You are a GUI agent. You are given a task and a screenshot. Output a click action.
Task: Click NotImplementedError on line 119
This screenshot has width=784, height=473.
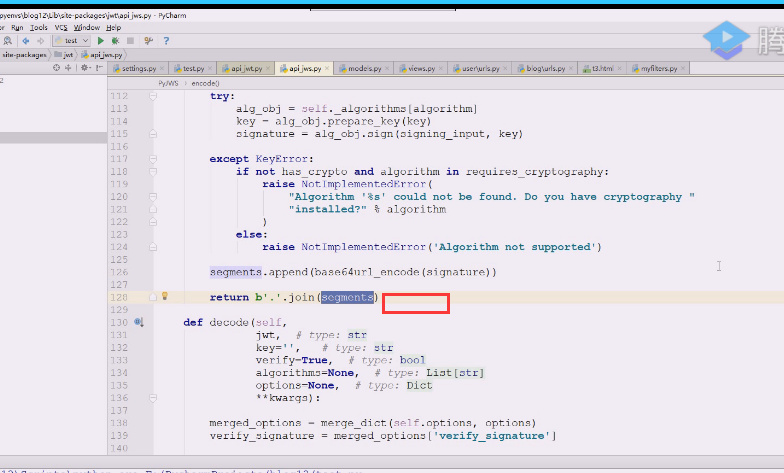[364, 184]
